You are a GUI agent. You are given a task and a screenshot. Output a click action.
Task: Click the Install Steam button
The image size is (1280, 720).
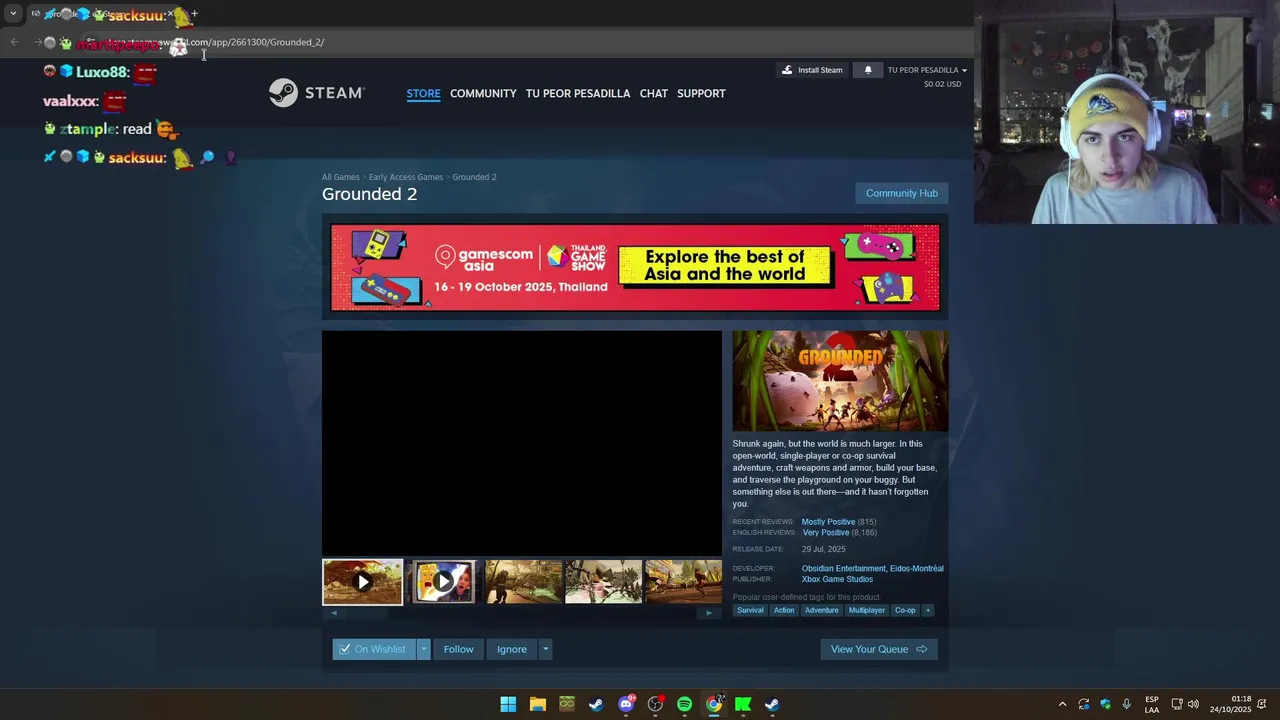tap(812, 70)
